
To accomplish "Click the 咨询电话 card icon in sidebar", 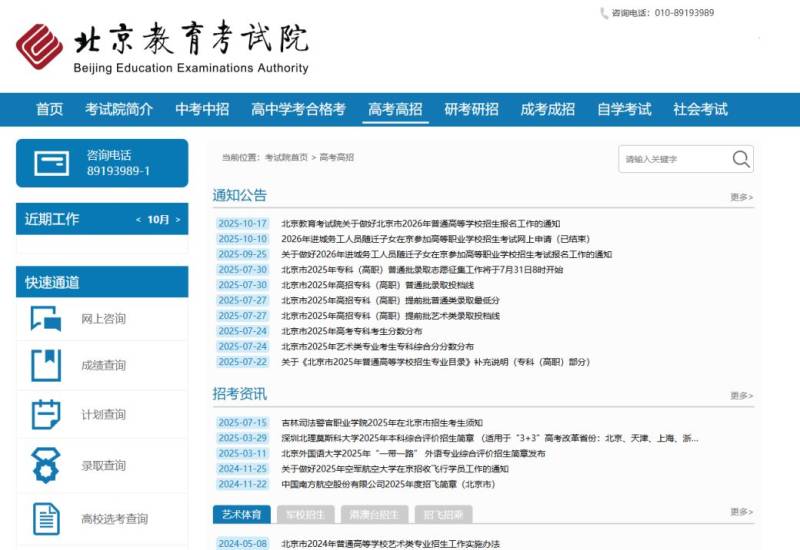I will 51,163.
